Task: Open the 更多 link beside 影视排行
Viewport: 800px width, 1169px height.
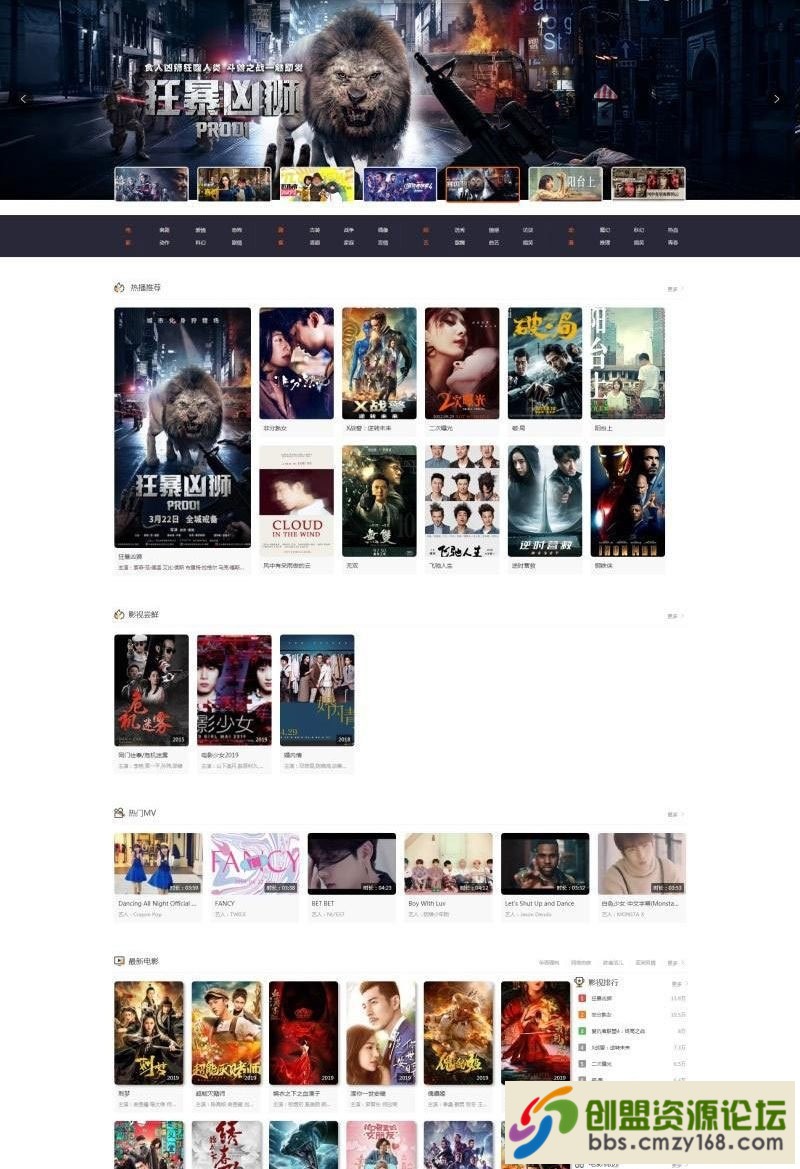Action: [678, 983]
